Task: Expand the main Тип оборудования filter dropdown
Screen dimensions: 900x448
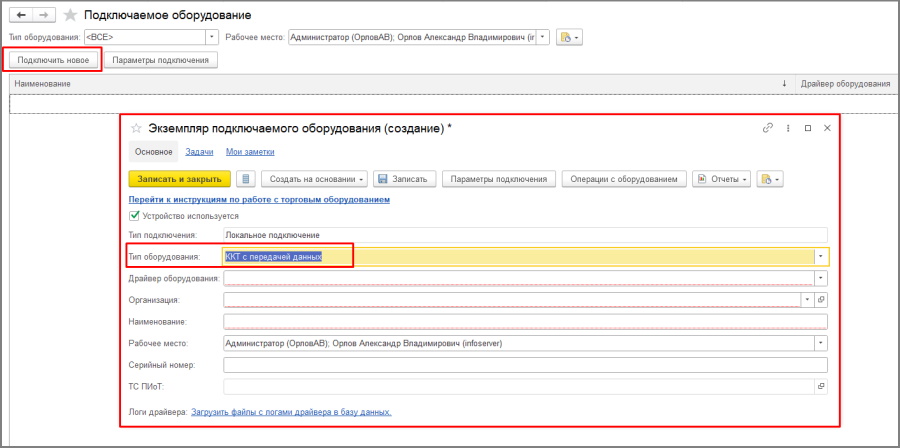Action: pos(212,37)
